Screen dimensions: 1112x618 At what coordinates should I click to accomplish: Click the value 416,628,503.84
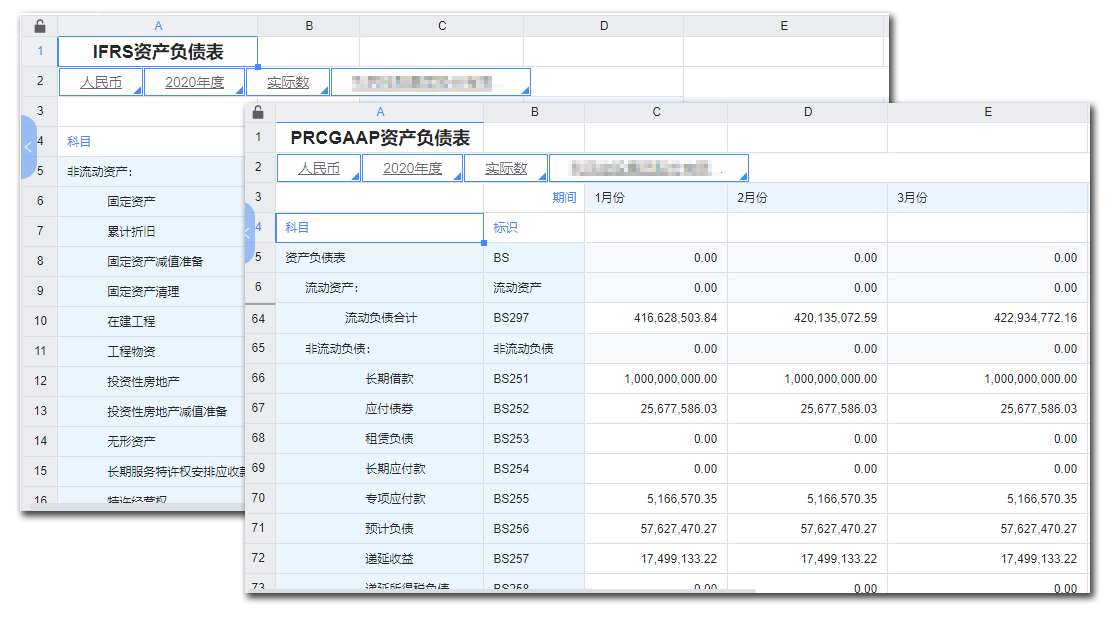(656, 318)
